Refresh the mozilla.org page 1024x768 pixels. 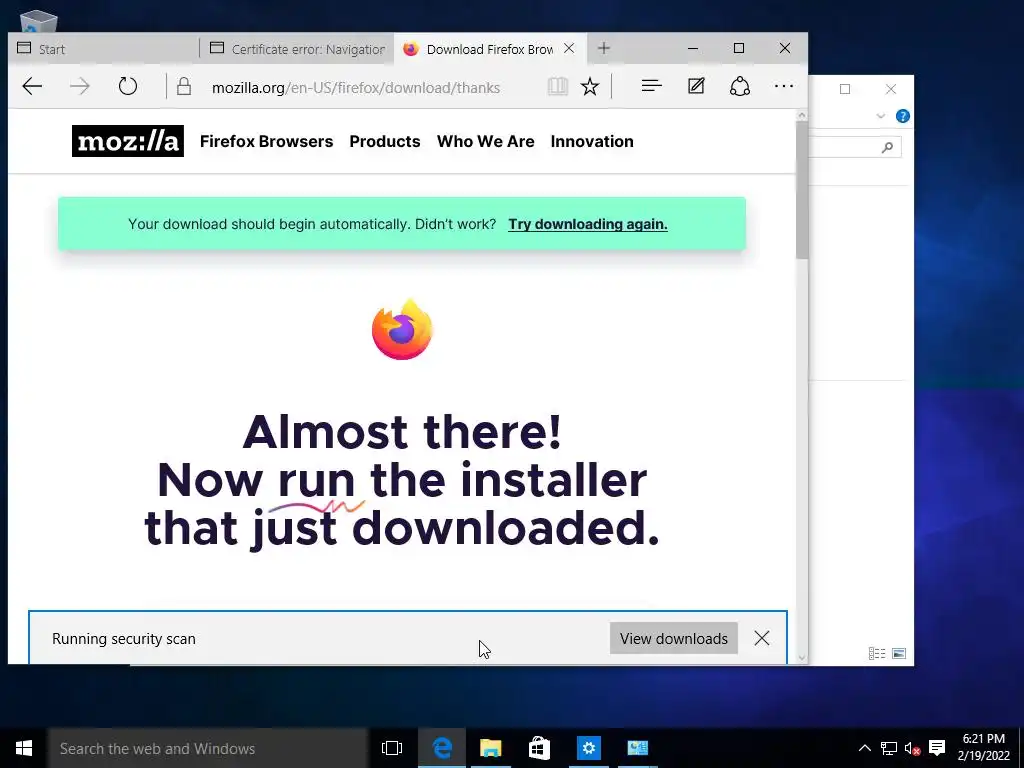(127, 86)
